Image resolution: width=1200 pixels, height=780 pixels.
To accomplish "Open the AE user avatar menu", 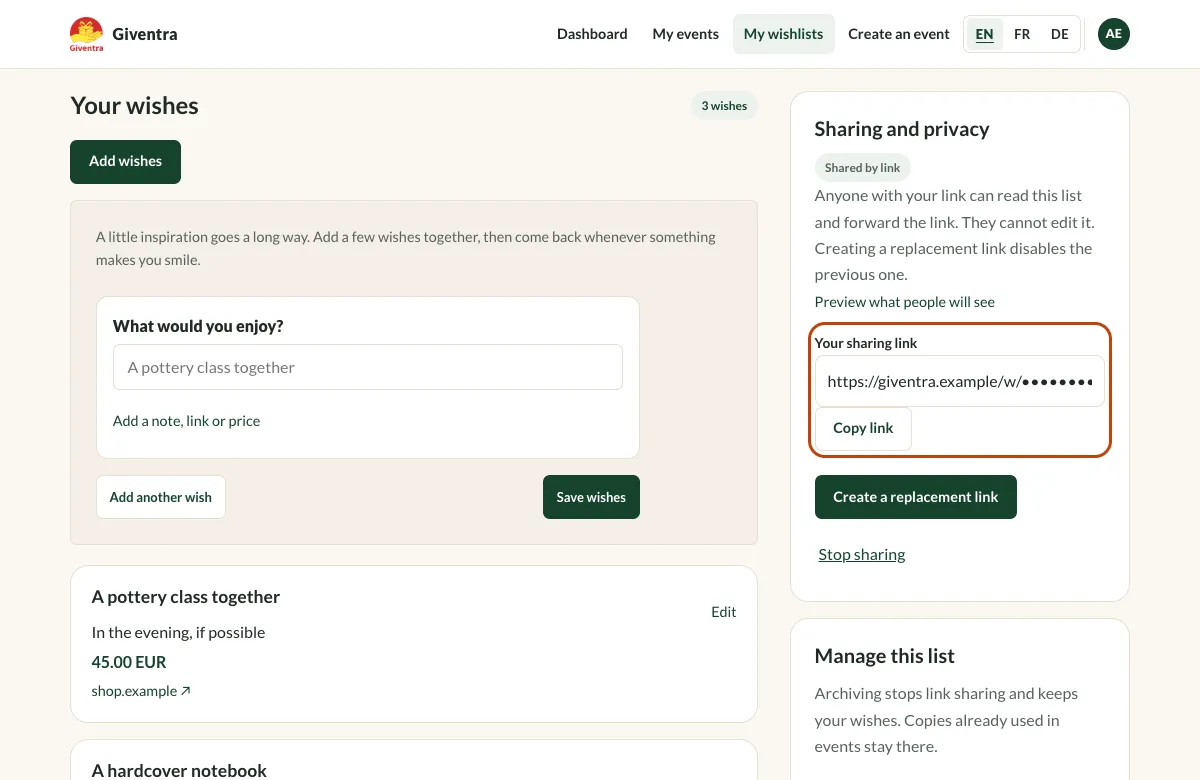I will pos(1114,34).
